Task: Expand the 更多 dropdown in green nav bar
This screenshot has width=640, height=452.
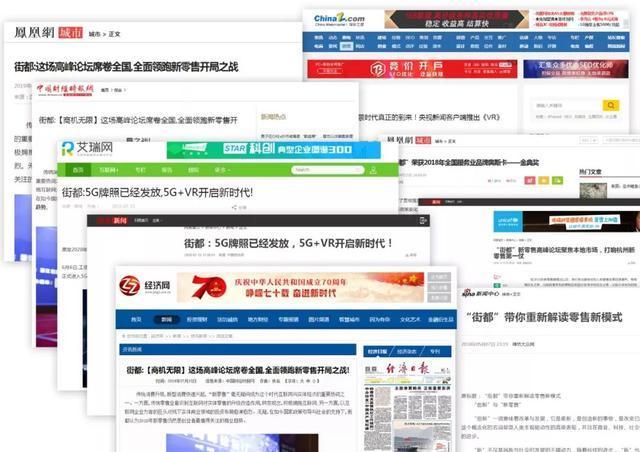Action: click(222, 170)
